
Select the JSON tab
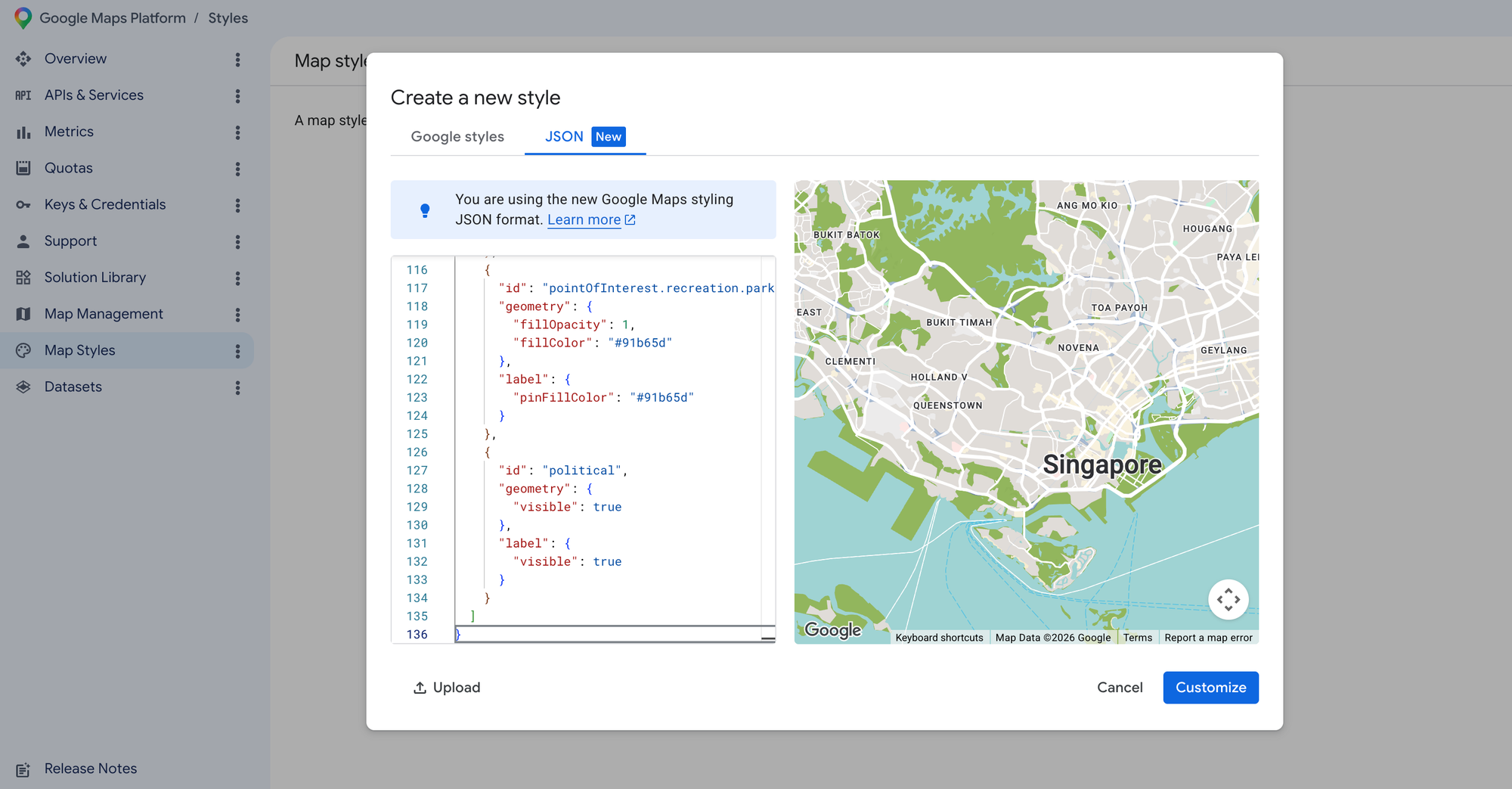tap(585, 137)
